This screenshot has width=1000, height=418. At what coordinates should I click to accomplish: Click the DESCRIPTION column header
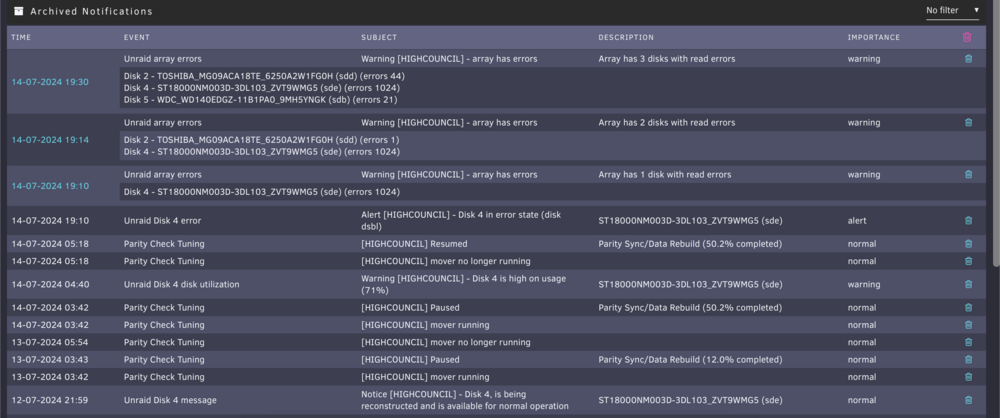tap(626, 38)
